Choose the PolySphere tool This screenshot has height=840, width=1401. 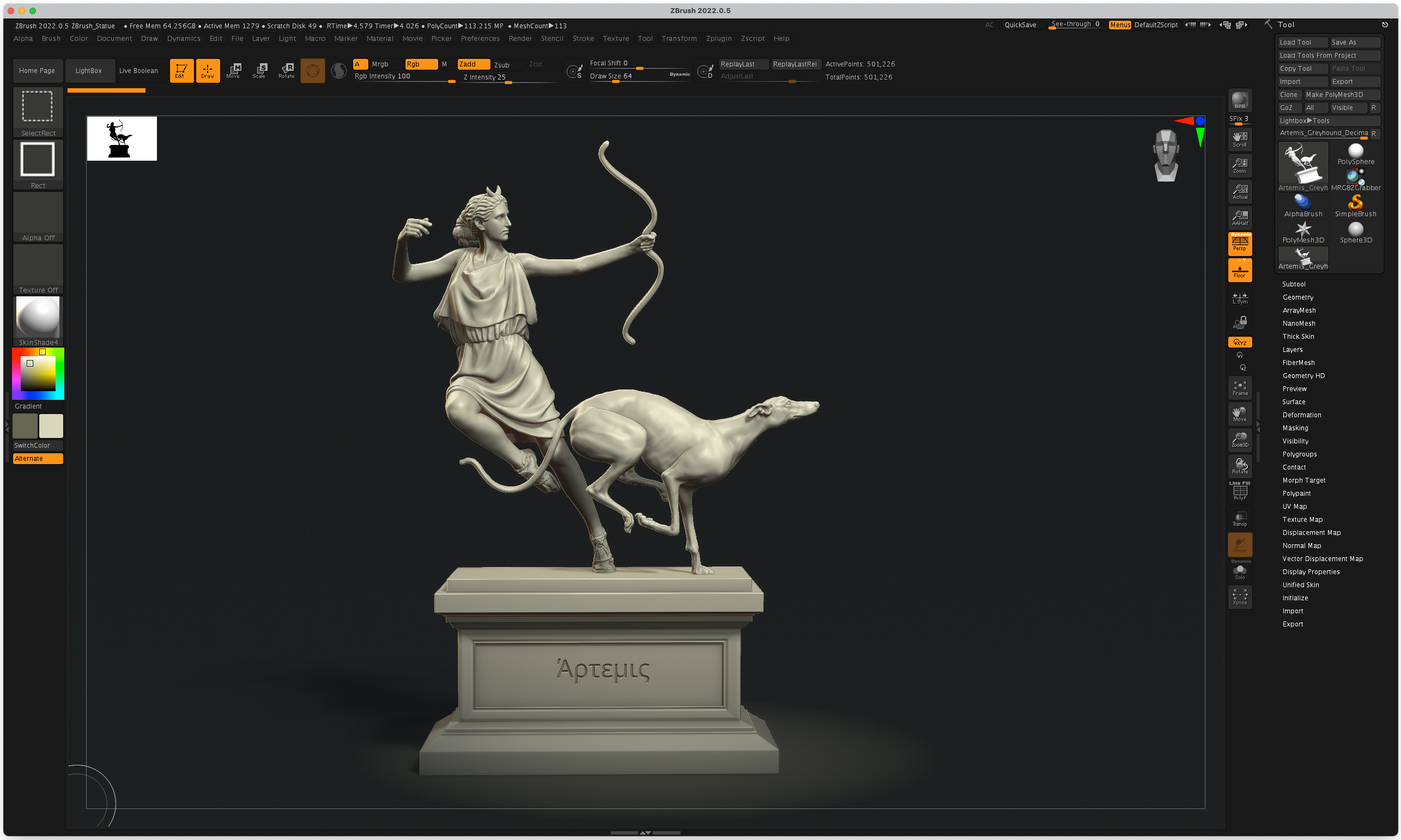pos(1355,154)
